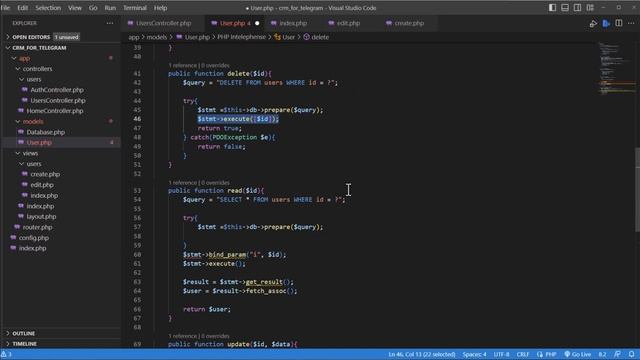Click User.php segment in breadcrumb
This screenshot has width=640, height=360.
coord(193,37)
